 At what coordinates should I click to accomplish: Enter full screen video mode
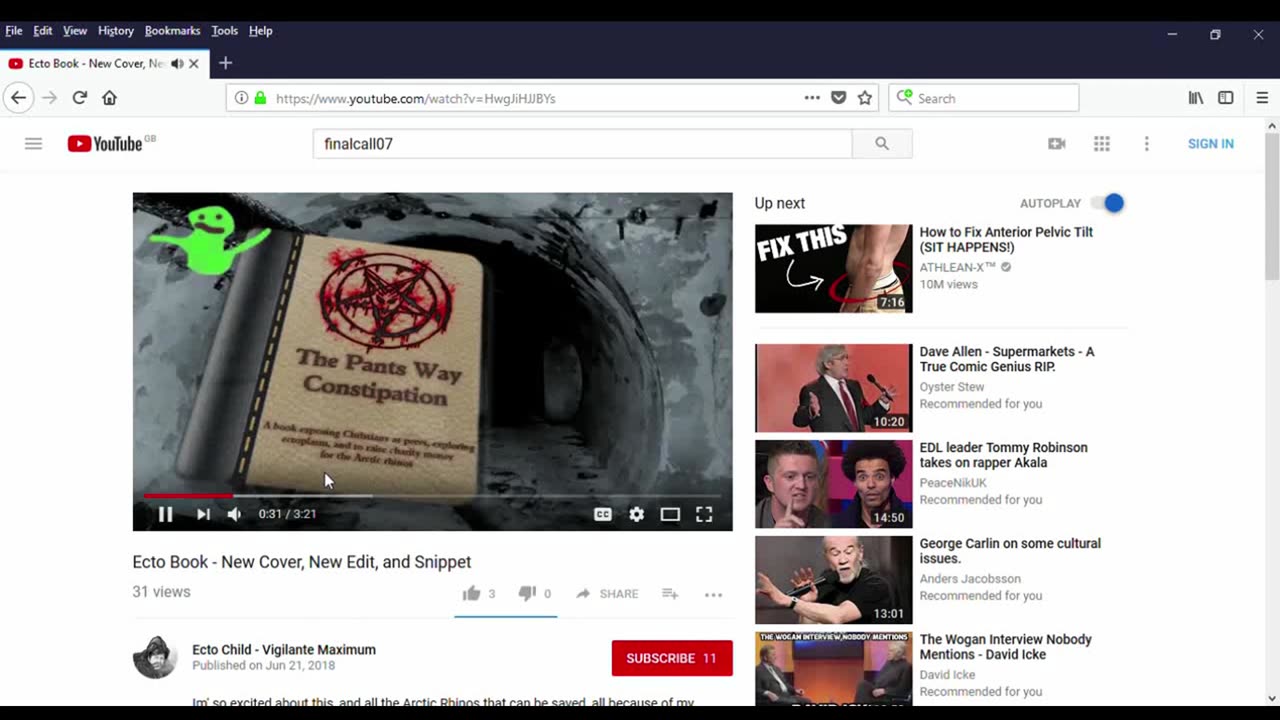click(x=704, y=514)
